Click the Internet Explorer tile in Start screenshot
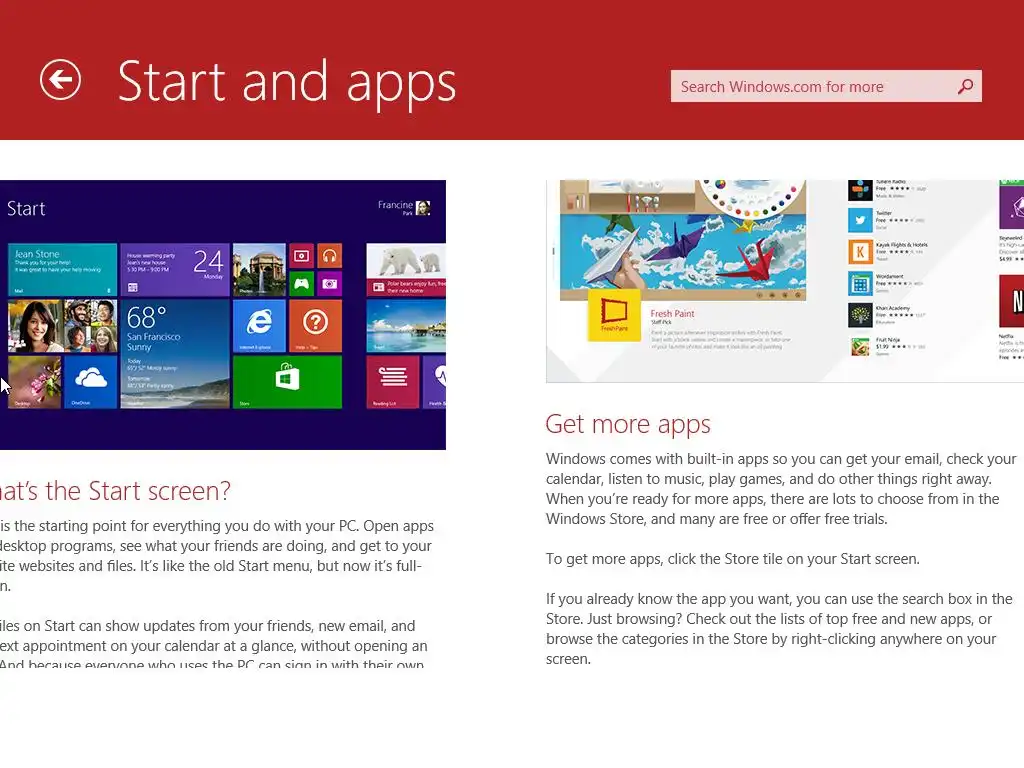Screen dimensions: 1024x768 pos(259,326)
